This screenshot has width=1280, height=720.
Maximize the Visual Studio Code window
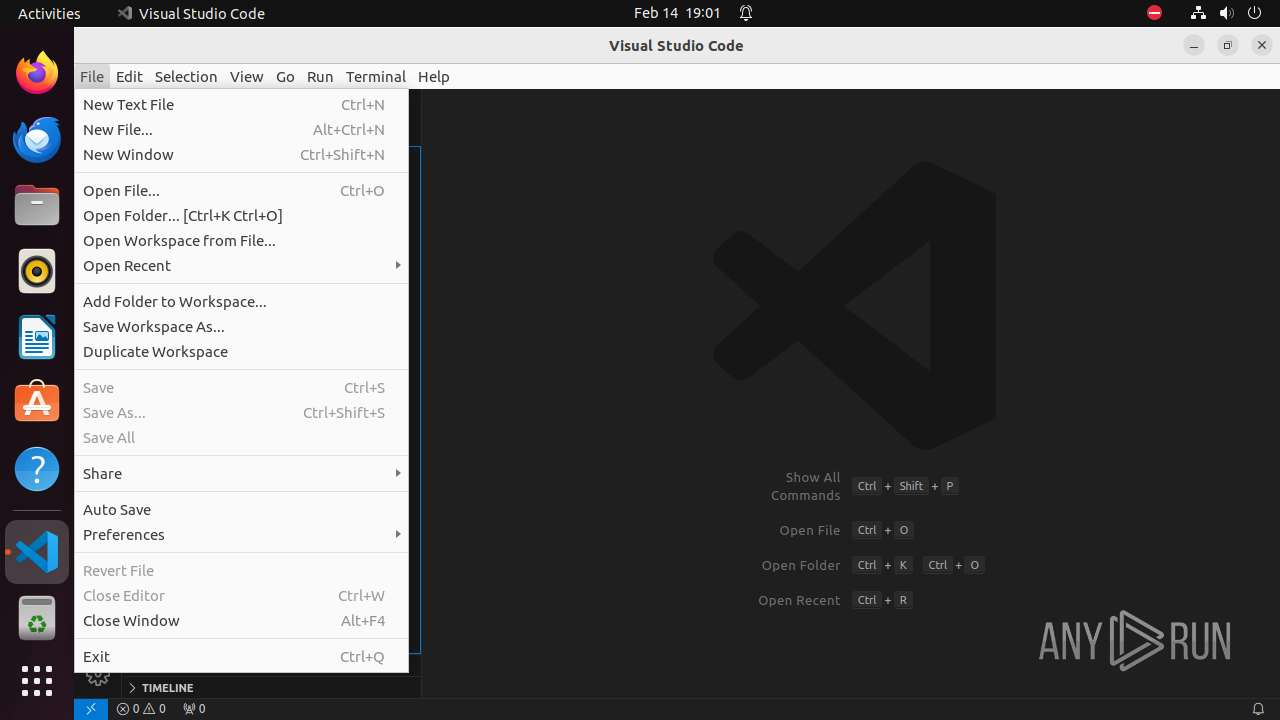1228,45
